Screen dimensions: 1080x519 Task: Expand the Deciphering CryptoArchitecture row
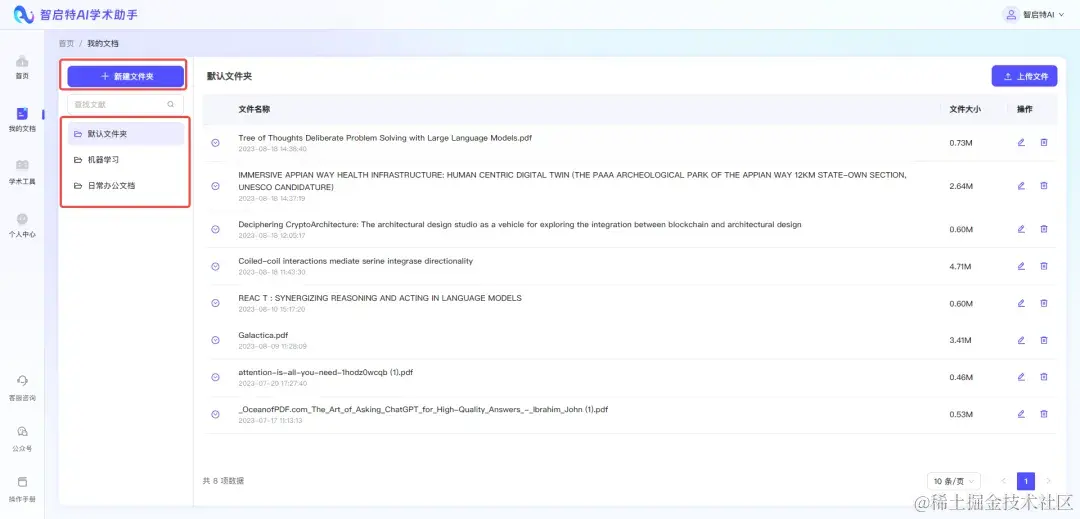216,229
